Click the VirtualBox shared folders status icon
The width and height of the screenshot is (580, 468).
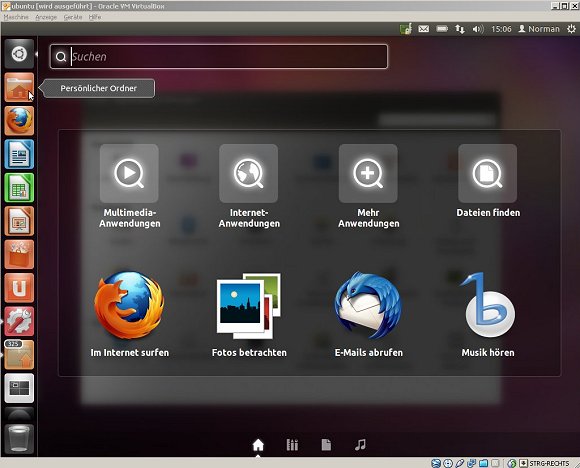point(483,463)
